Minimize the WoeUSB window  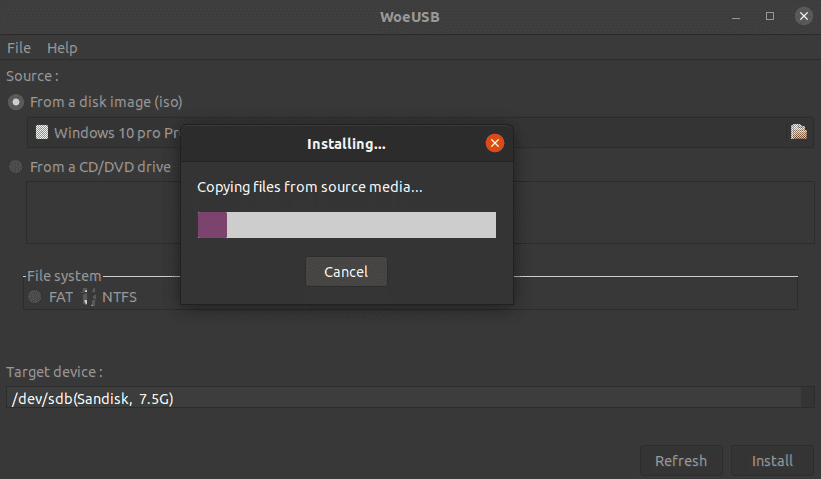[x=735, y=16]
